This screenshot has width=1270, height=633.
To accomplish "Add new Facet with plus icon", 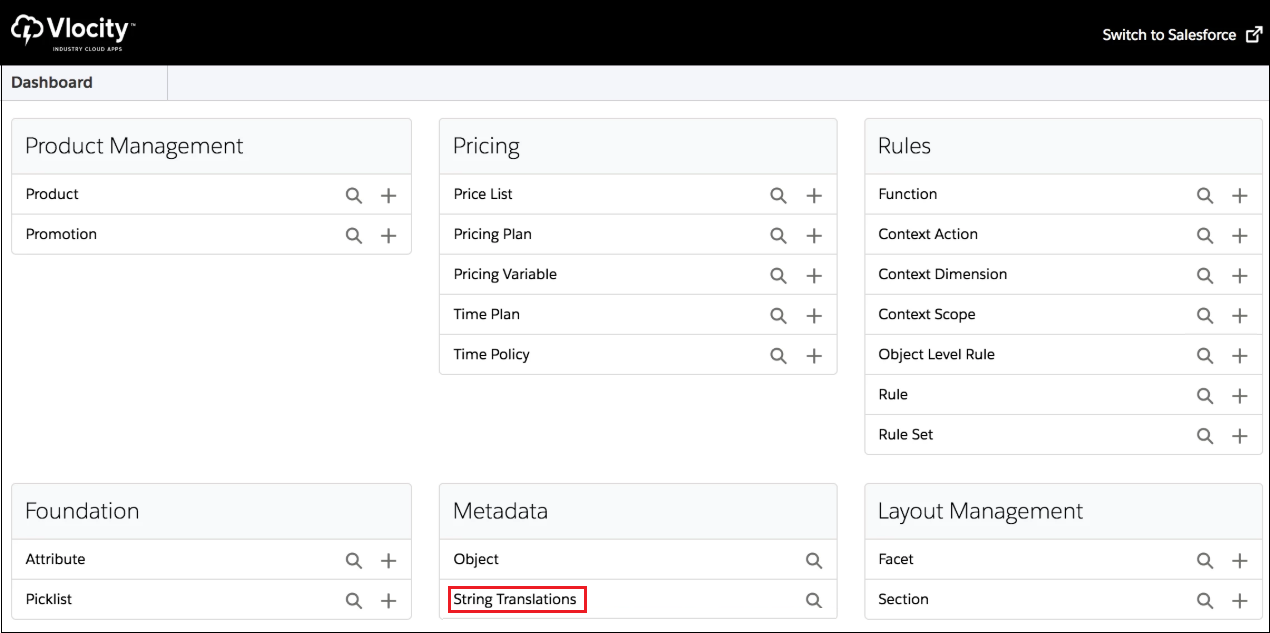I will [x=1240, y=560].
